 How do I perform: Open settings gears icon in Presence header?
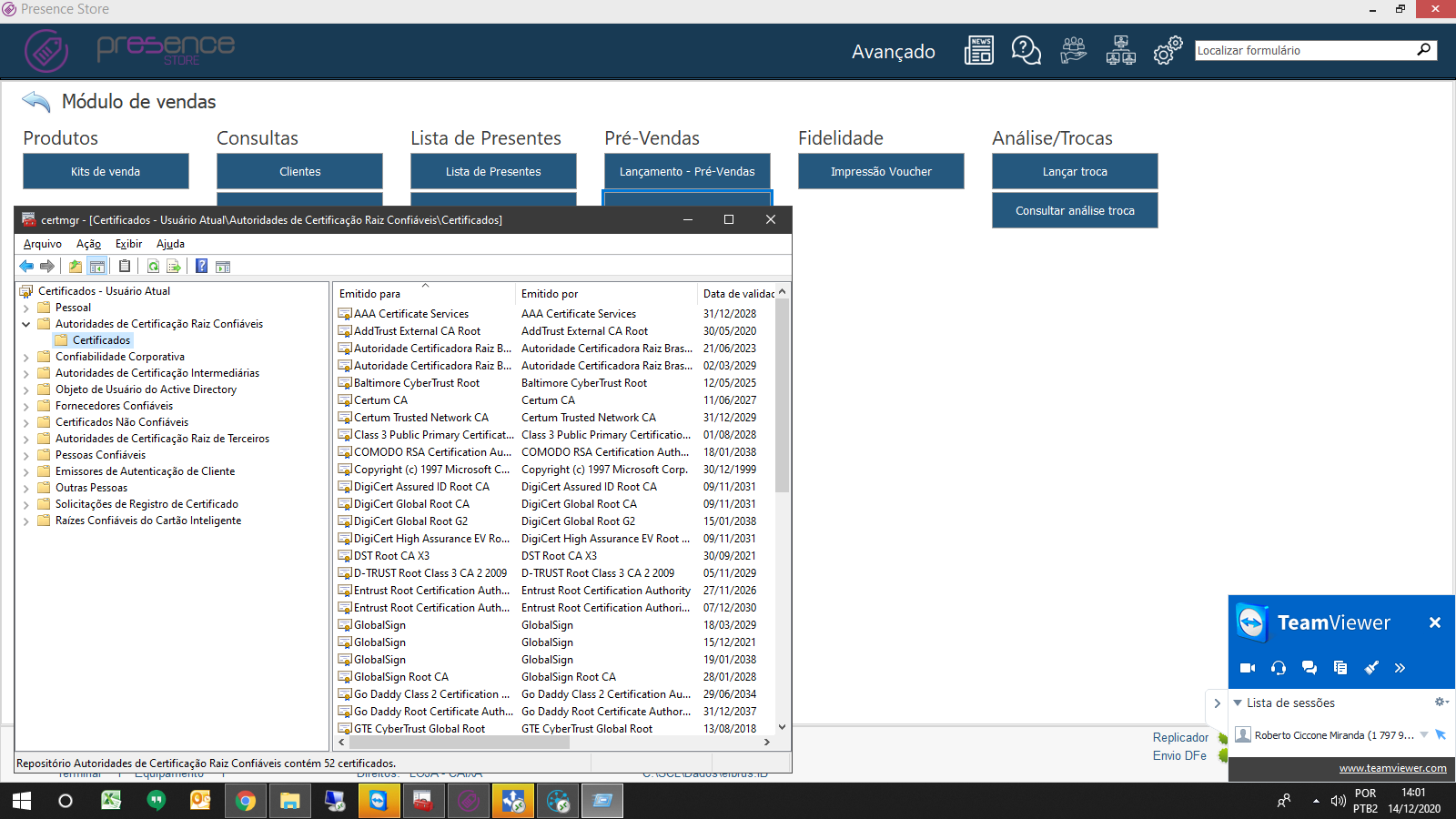(1168, 51)
